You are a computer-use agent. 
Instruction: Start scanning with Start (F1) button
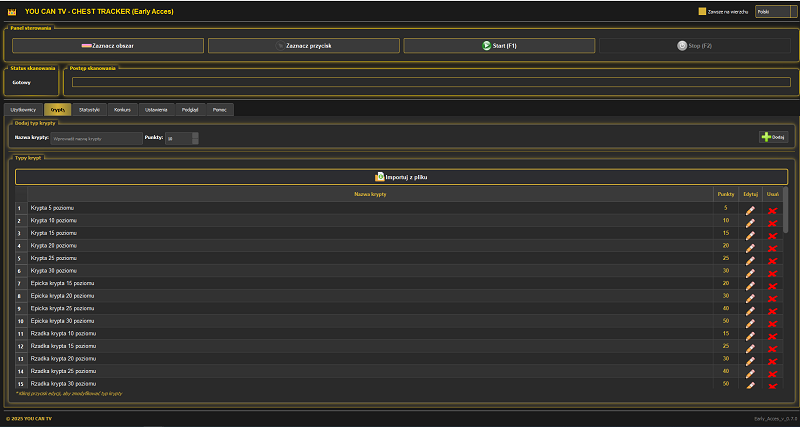click(x=499, y=45)
